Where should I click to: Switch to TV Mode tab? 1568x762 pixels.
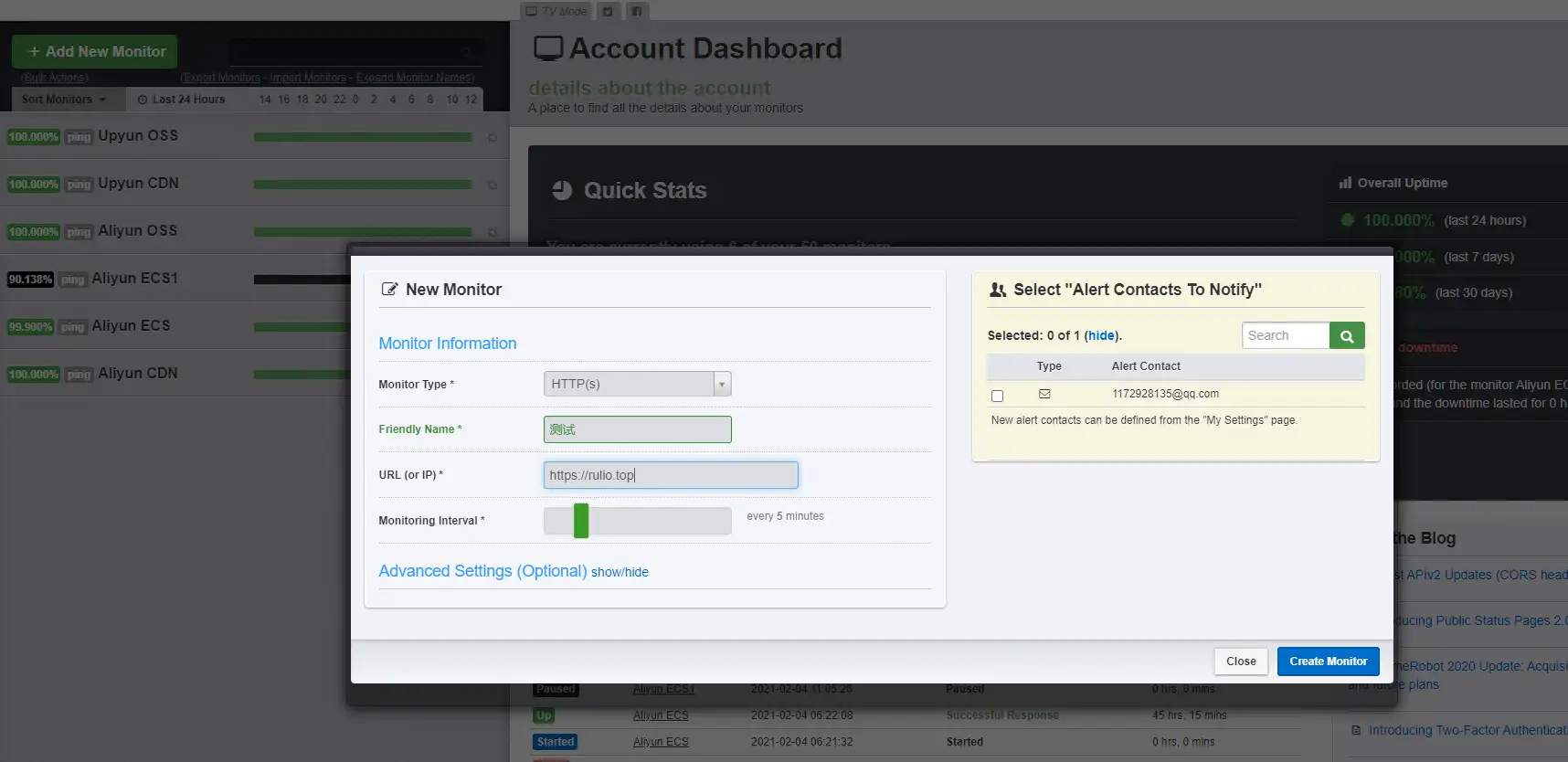coord(556,12)
